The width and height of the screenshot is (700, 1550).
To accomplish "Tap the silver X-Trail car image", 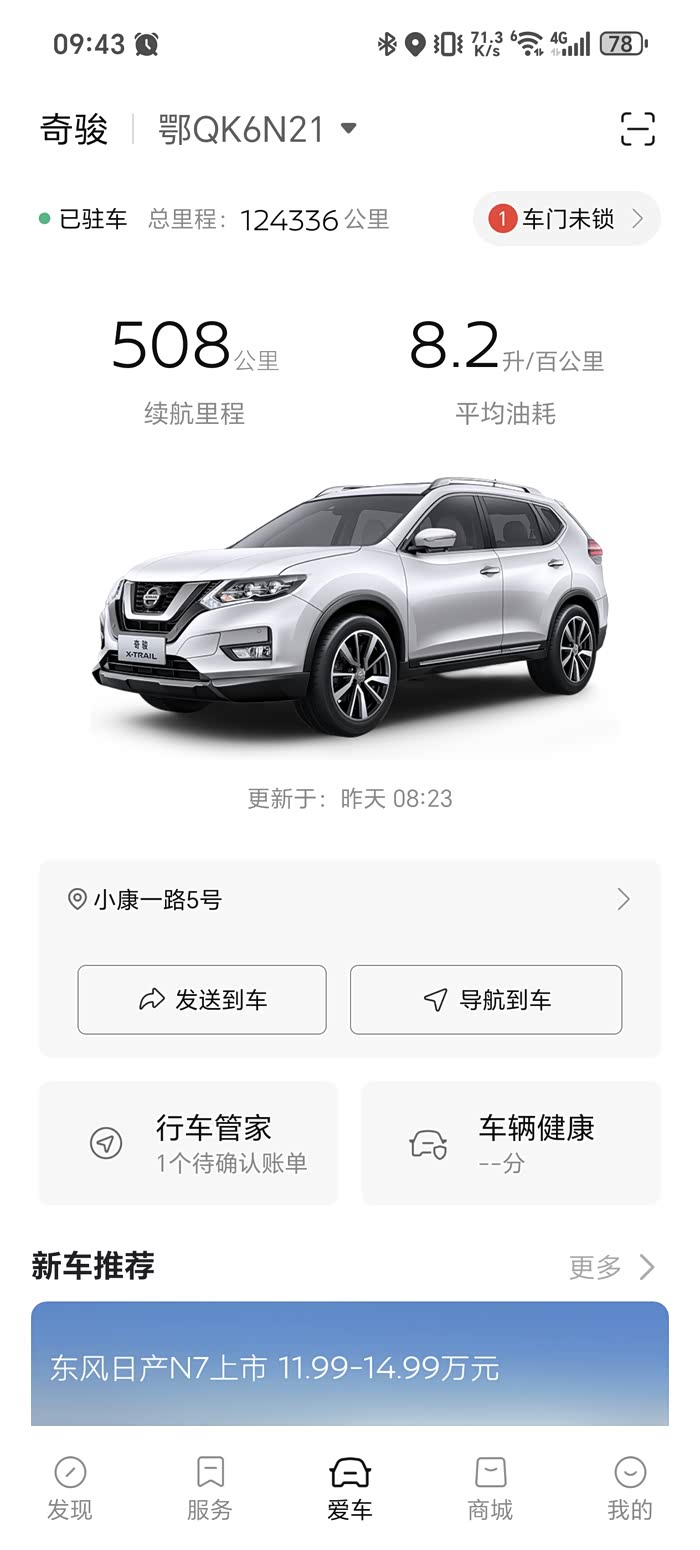I will click(350, 605).
